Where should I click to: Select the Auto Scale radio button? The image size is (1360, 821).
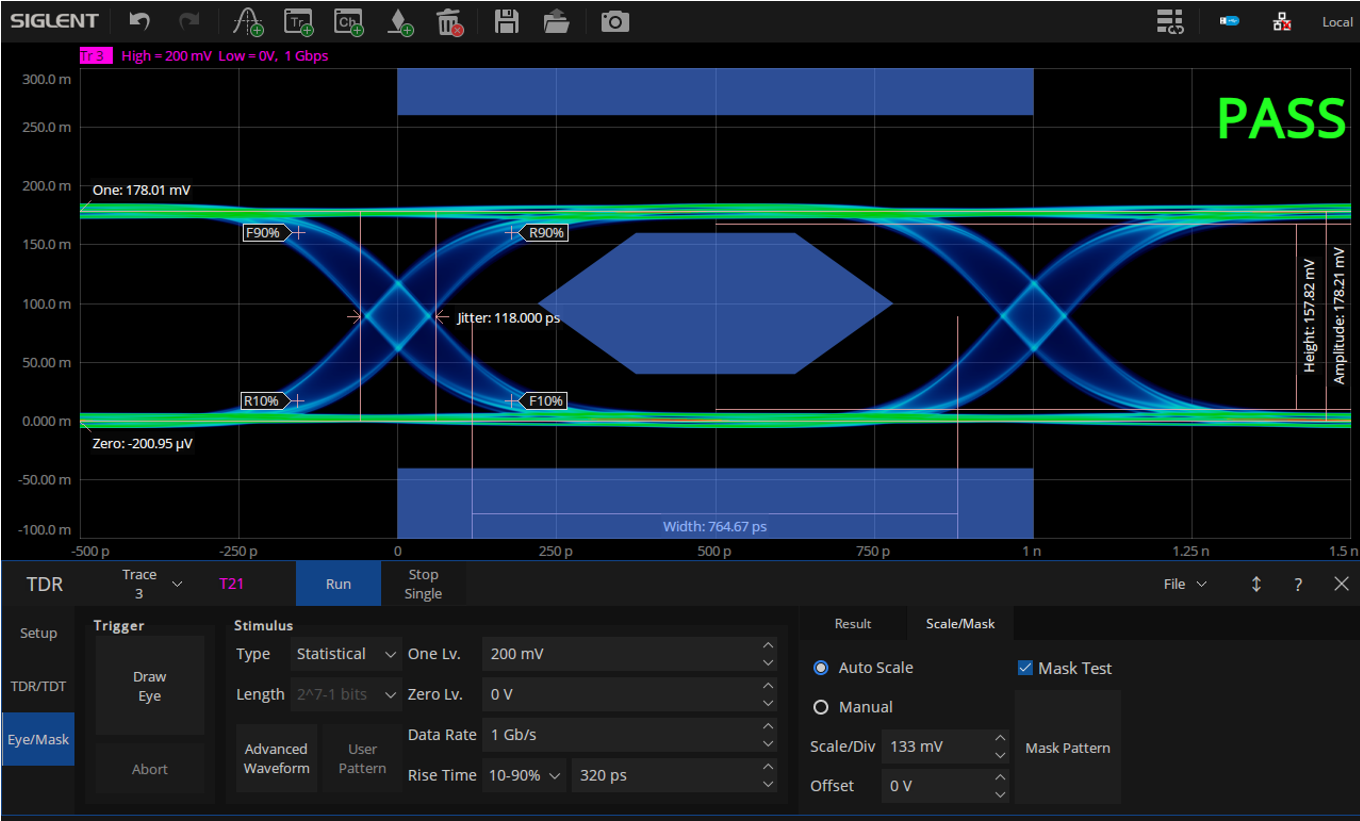821,668
